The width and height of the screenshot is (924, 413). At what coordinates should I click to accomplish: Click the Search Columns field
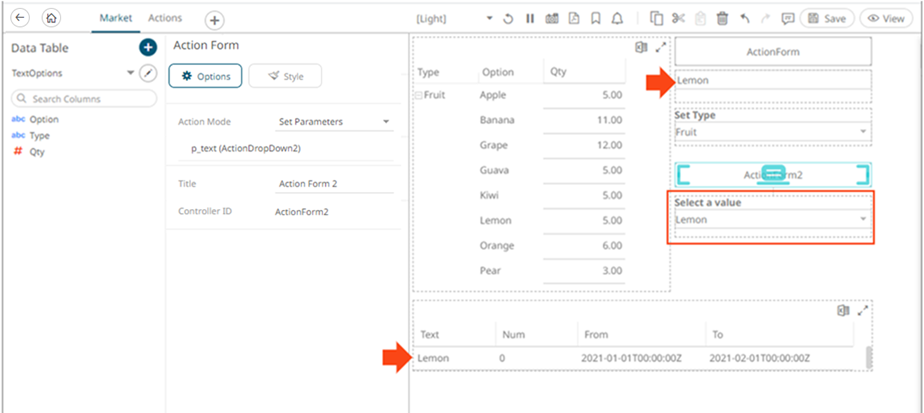click(85, 99)
